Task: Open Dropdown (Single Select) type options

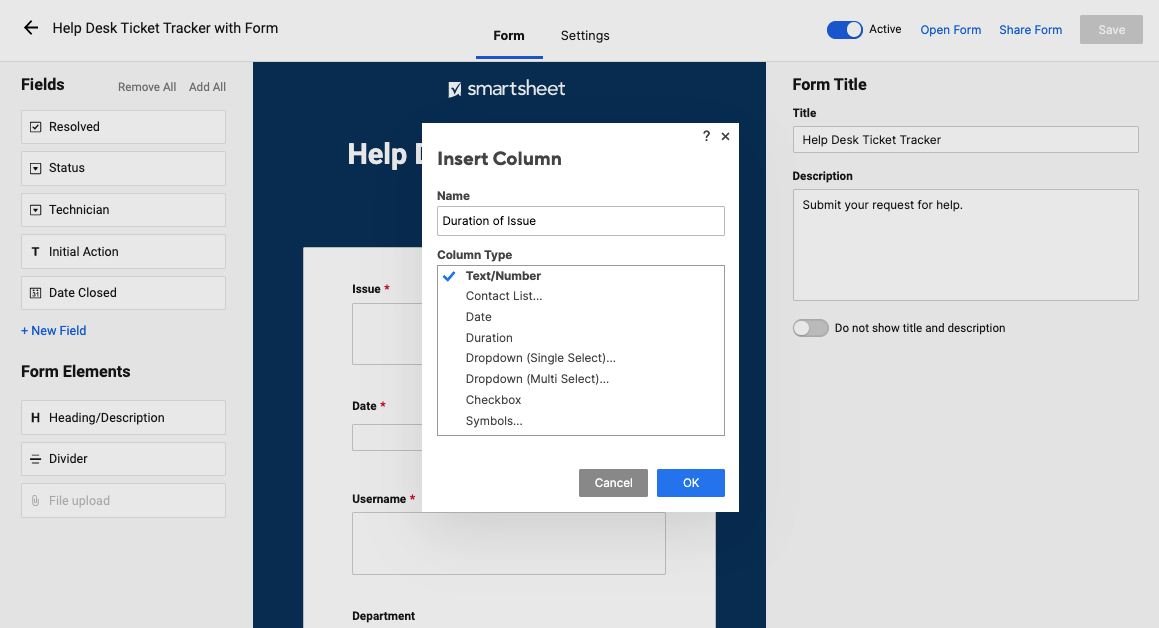Action: click(x=540, y=358)
